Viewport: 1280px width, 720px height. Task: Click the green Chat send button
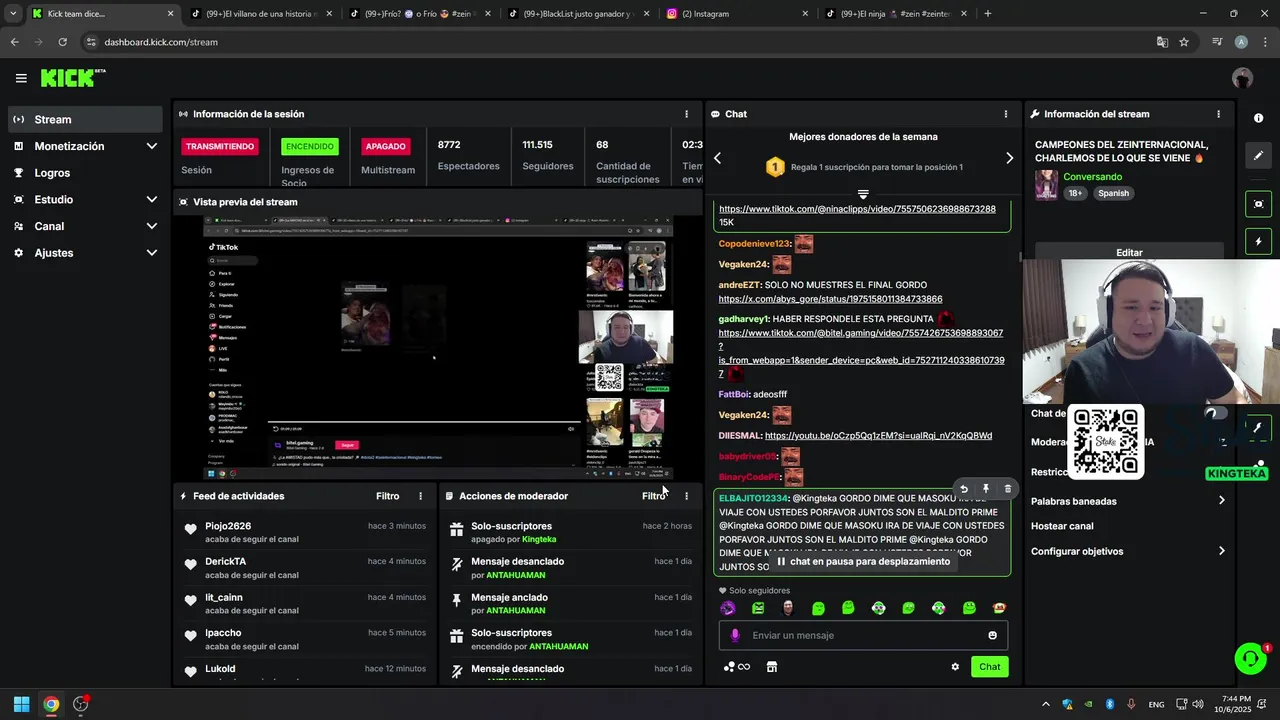(x=989, y=667)
